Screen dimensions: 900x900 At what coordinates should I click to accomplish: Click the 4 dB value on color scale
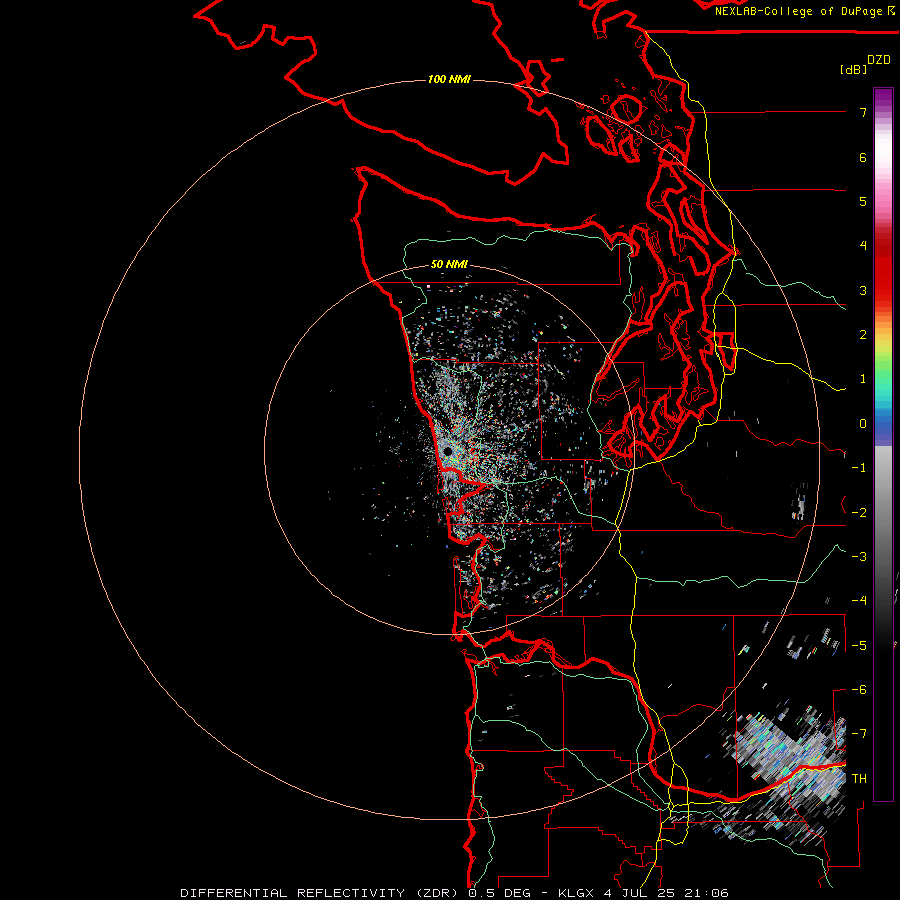(x=863, y=246)
